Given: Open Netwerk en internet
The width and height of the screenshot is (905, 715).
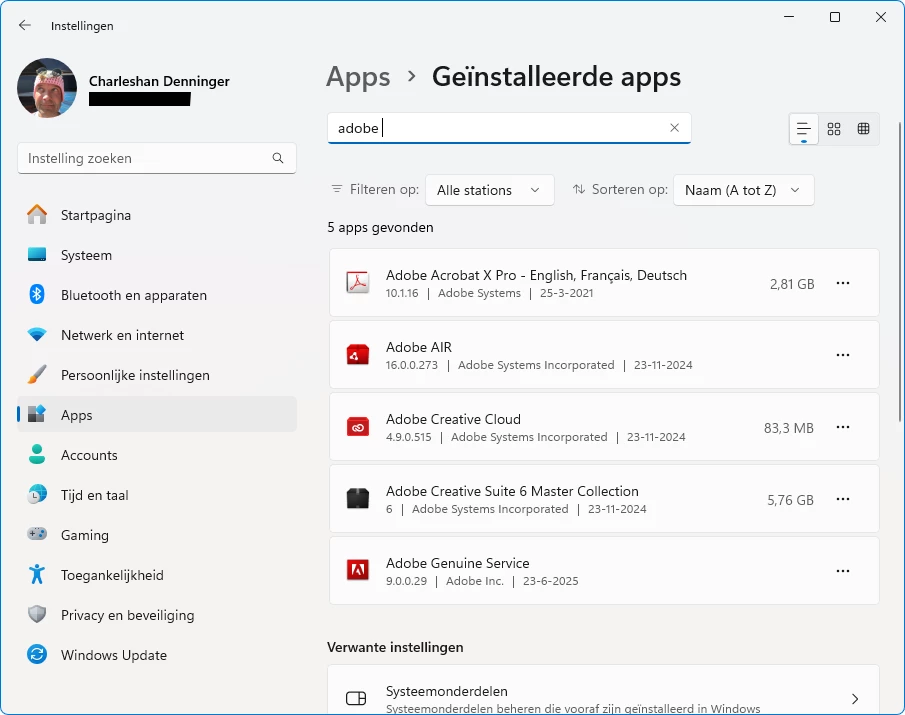Looking at the screenshot, I should tap(157, 335).
